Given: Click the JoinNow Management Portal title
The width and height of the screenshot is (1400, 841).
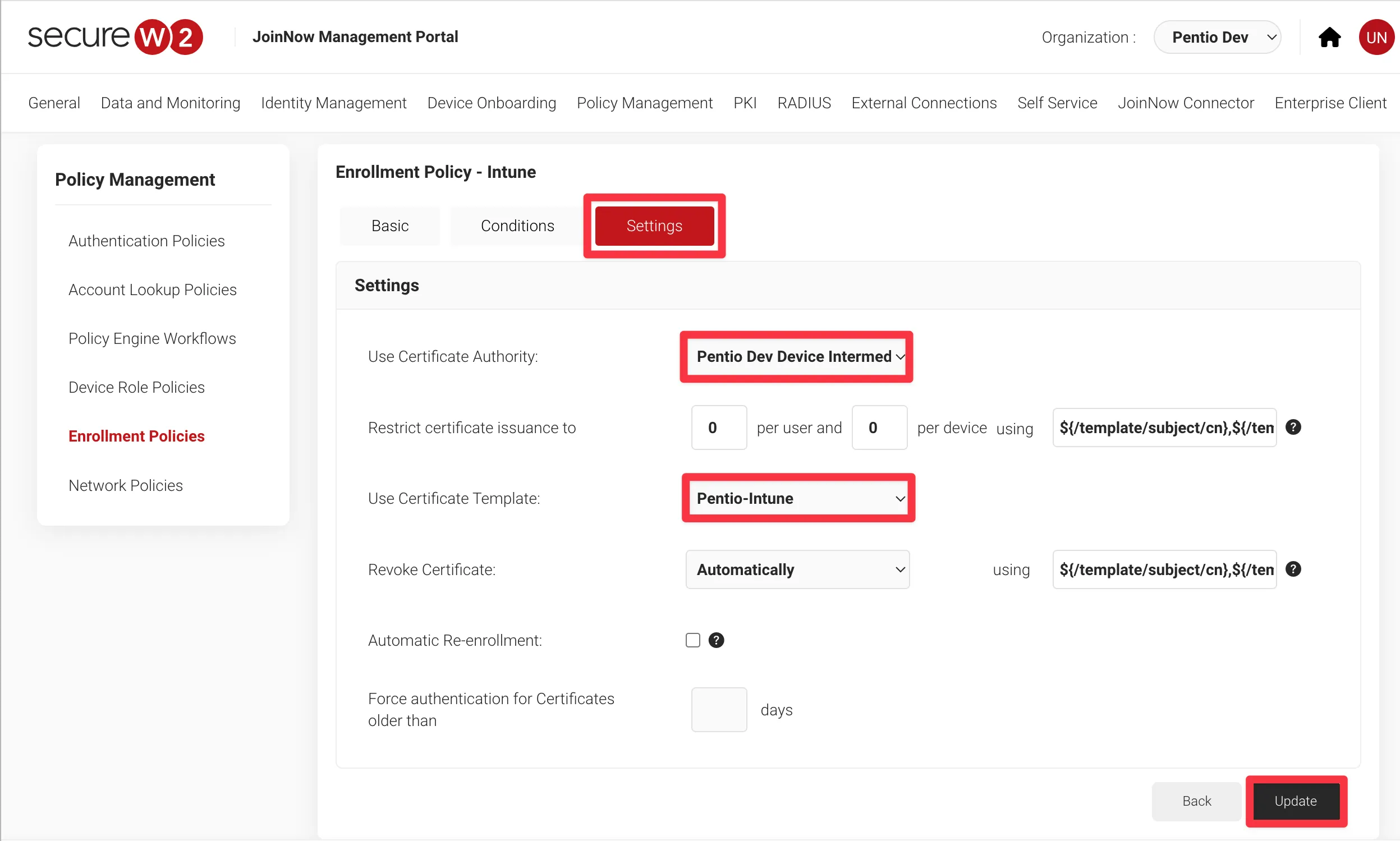Looking at the screenshot, I should coord(355,37).
